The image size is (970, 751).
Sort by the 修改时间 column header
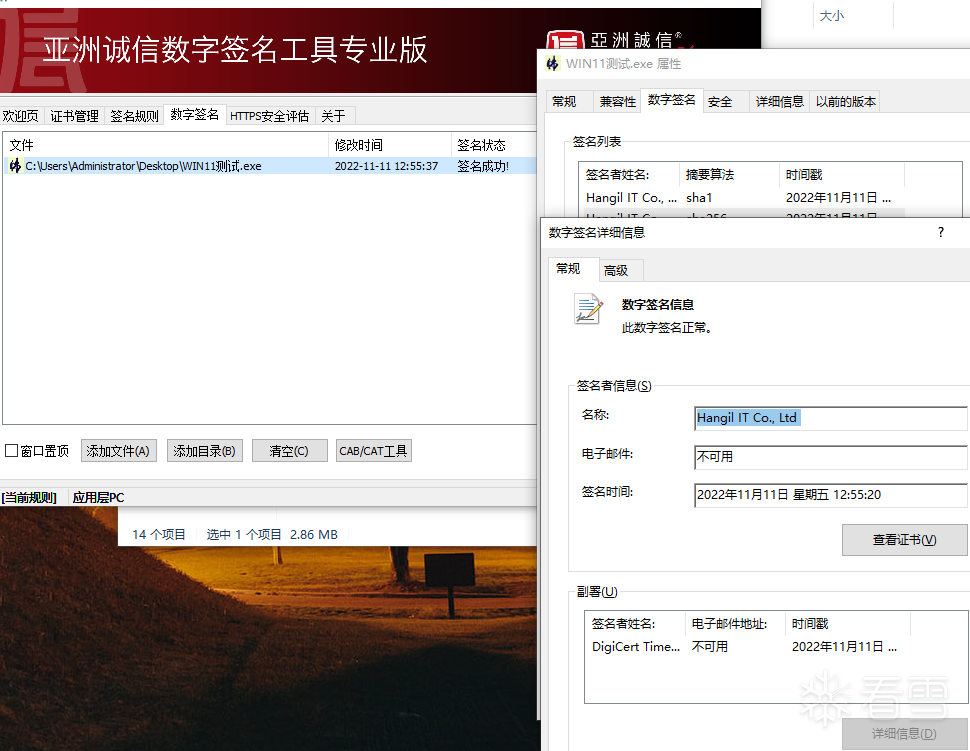[x=390, y=145]
